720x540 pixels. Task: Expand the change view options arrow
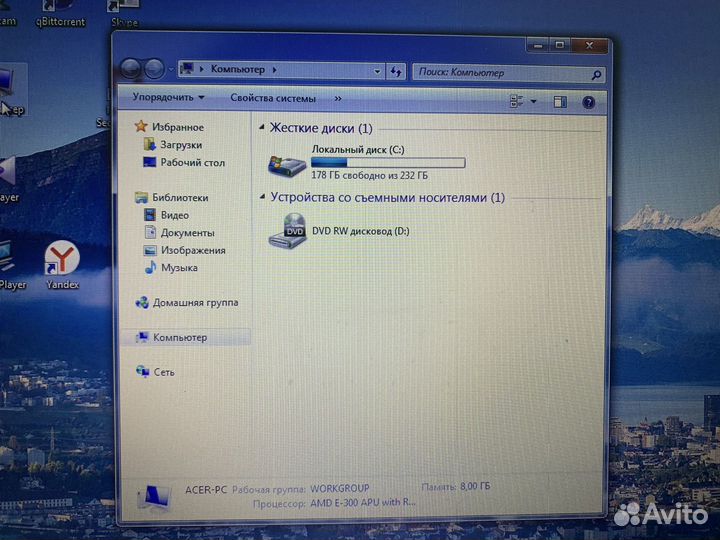click(x=534, y=101)
